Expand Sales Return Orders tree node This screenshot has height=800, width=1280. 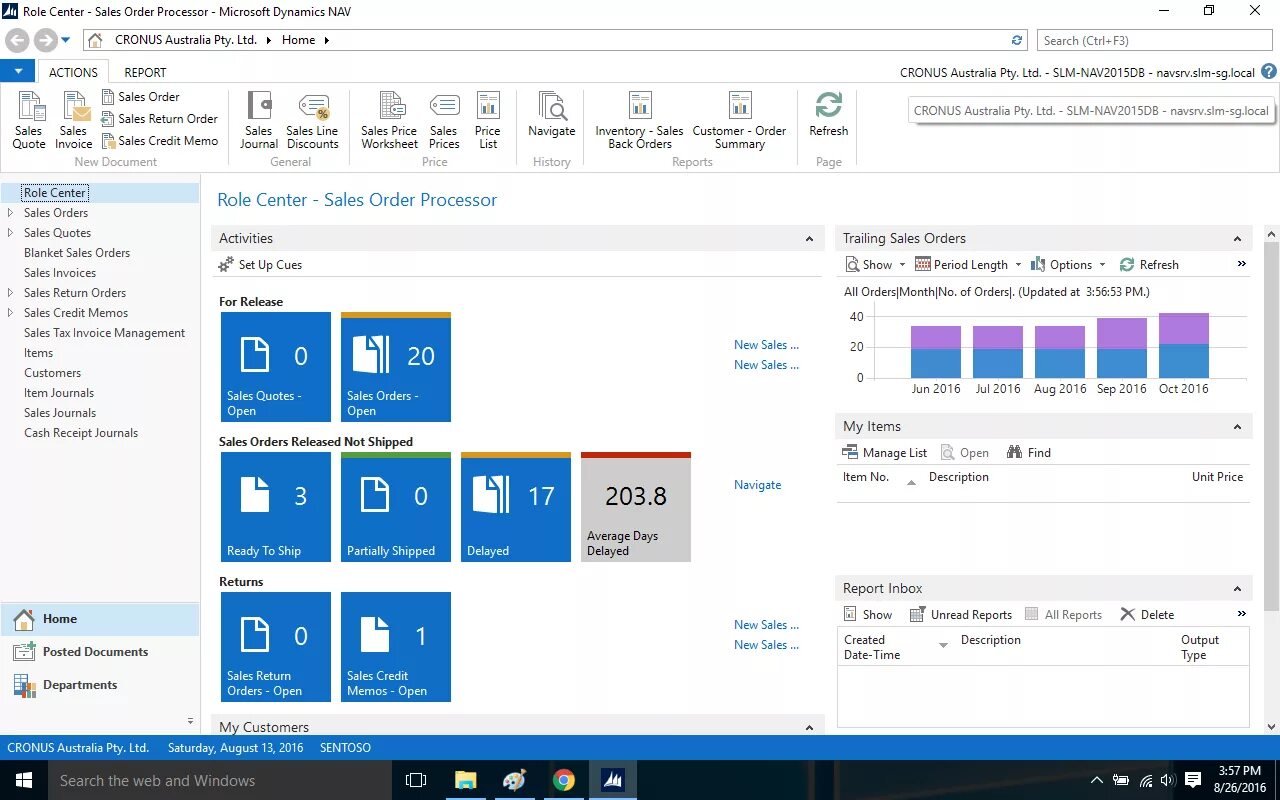[x=10, y=293]
